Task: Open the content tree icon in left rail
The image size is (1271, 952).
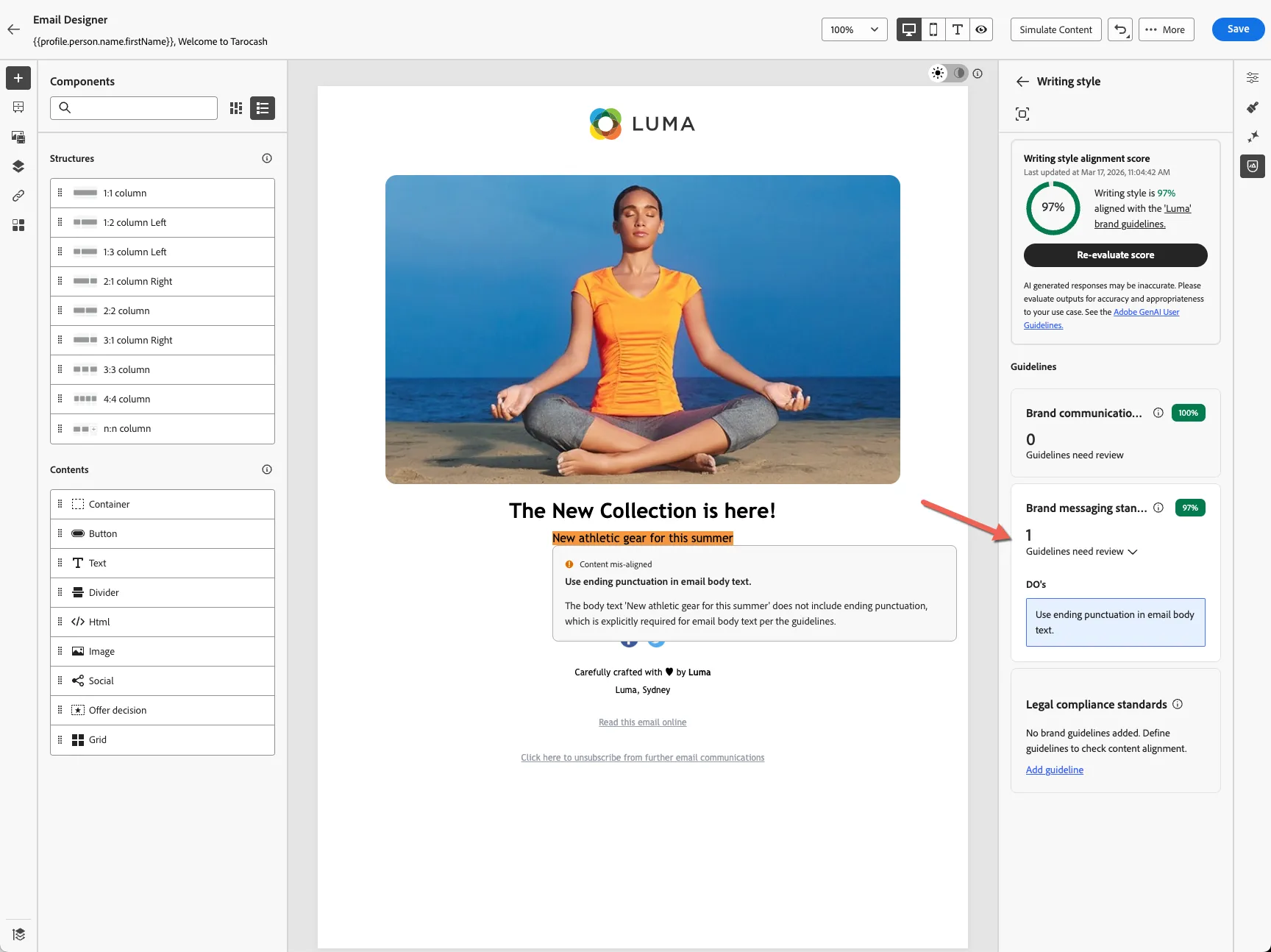Action: [18, 107]
